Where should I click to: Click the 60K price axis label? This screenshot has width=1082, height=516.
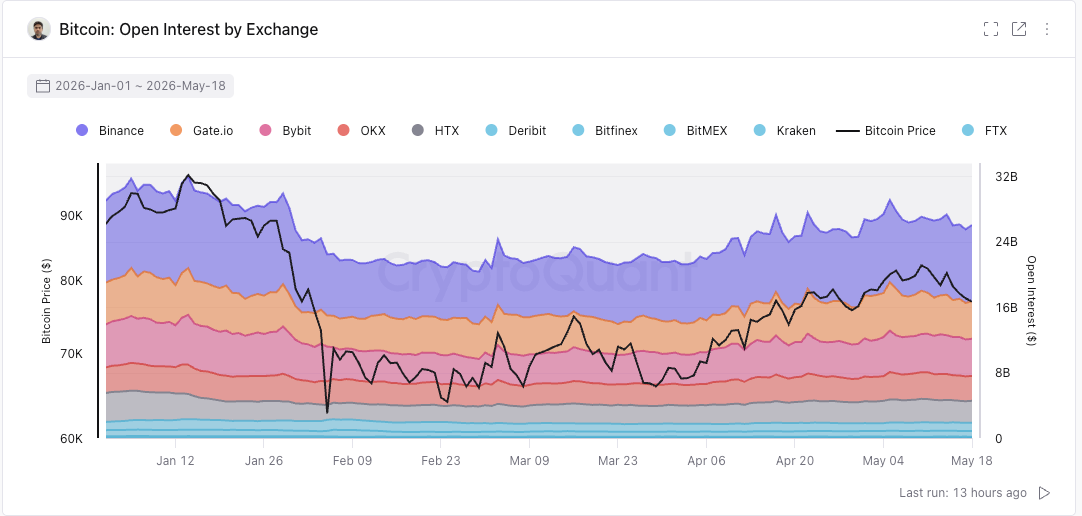coord(71,438)
